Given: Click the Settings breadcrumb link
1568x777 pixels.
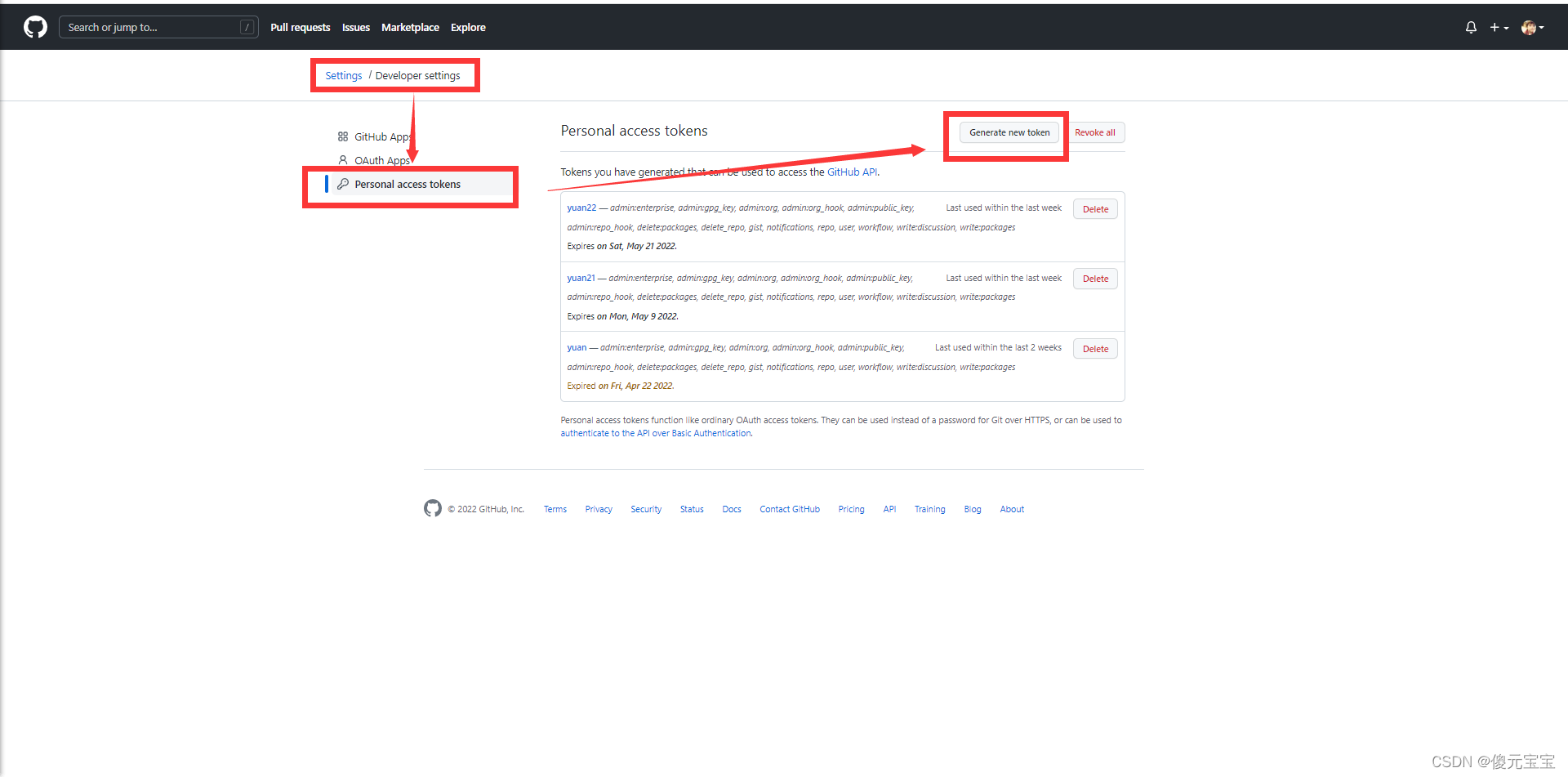Looking at the screenshot, I should click(344, 75).
